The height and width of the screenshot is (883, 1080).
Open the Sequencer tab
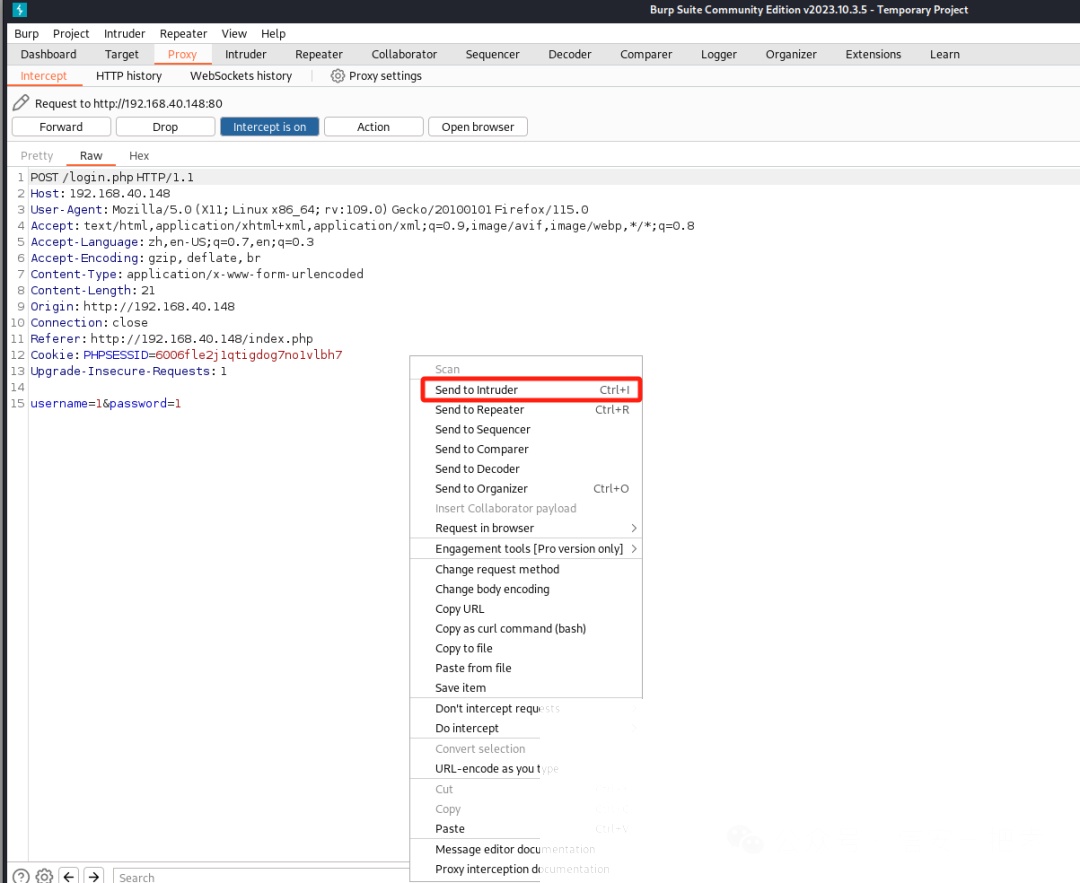pos(492,54)
